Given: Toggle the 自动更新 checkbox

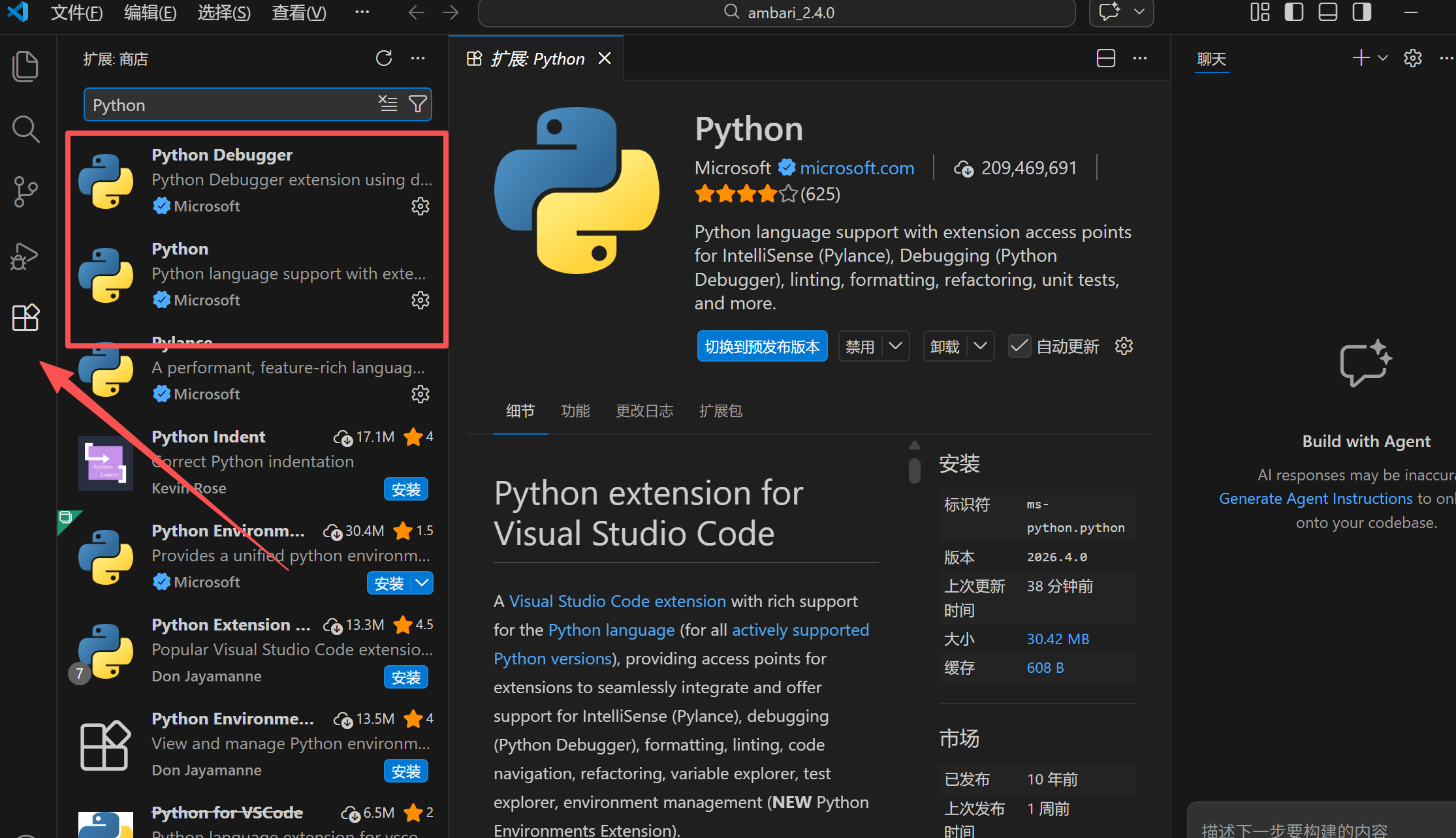Looking at the screenshot, I should pyautogui.click(x=1019, y=346).
